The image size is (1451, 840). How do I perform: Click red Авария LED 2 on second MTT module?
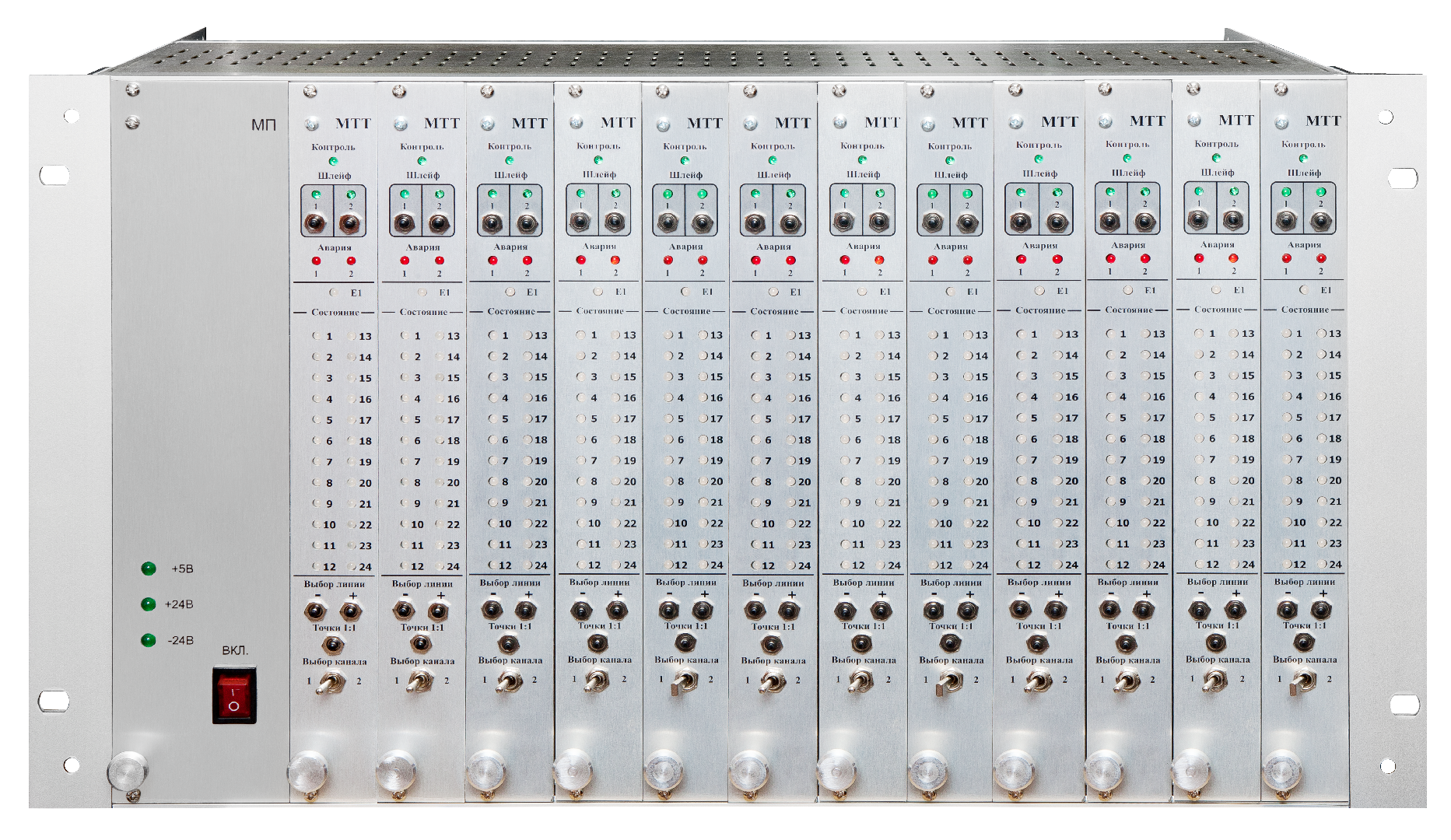click(440, 261)
